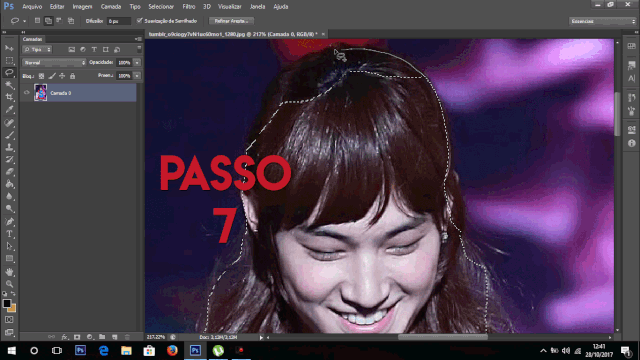The width and height of the screenshot is (640, 360).
Task: Click the Refine Edge button
Action: pos(231,21)
